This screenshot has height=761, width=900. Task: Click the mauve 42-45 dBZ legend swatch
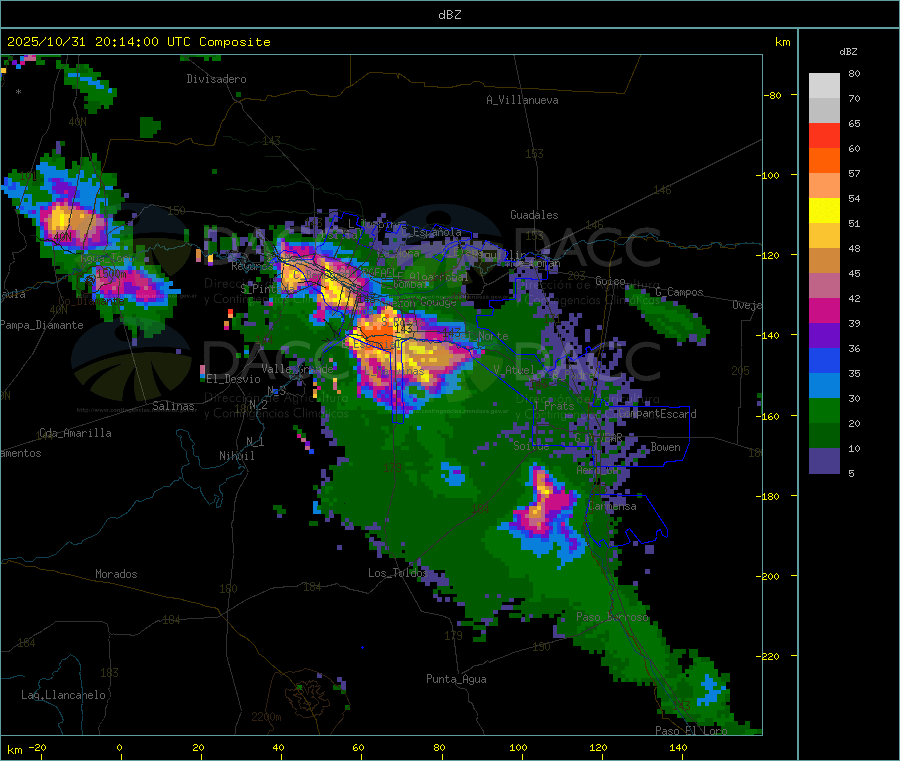coord(824,286)
